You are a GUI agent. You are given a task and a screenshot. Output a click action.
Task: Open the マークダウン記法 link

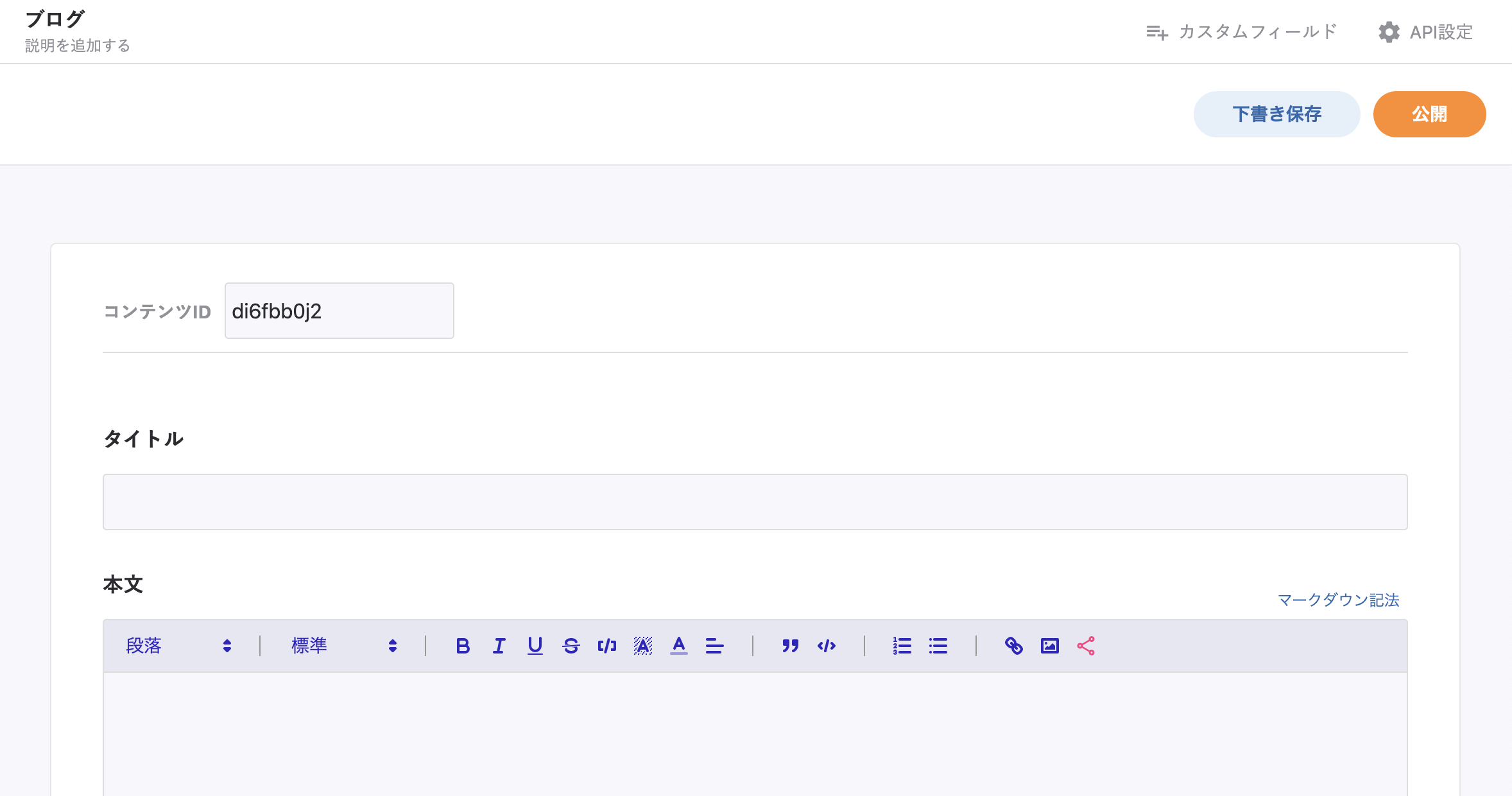pos(1338,600)
